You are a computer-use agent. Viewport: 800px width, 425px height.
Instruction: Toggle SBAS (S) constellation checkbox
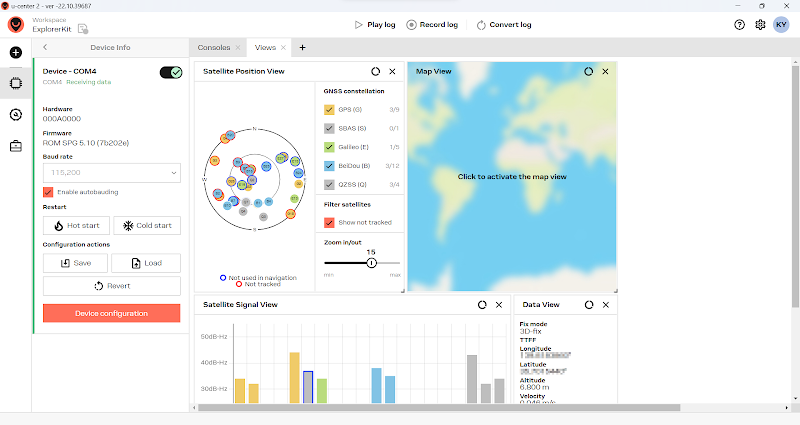coord(329,129)
